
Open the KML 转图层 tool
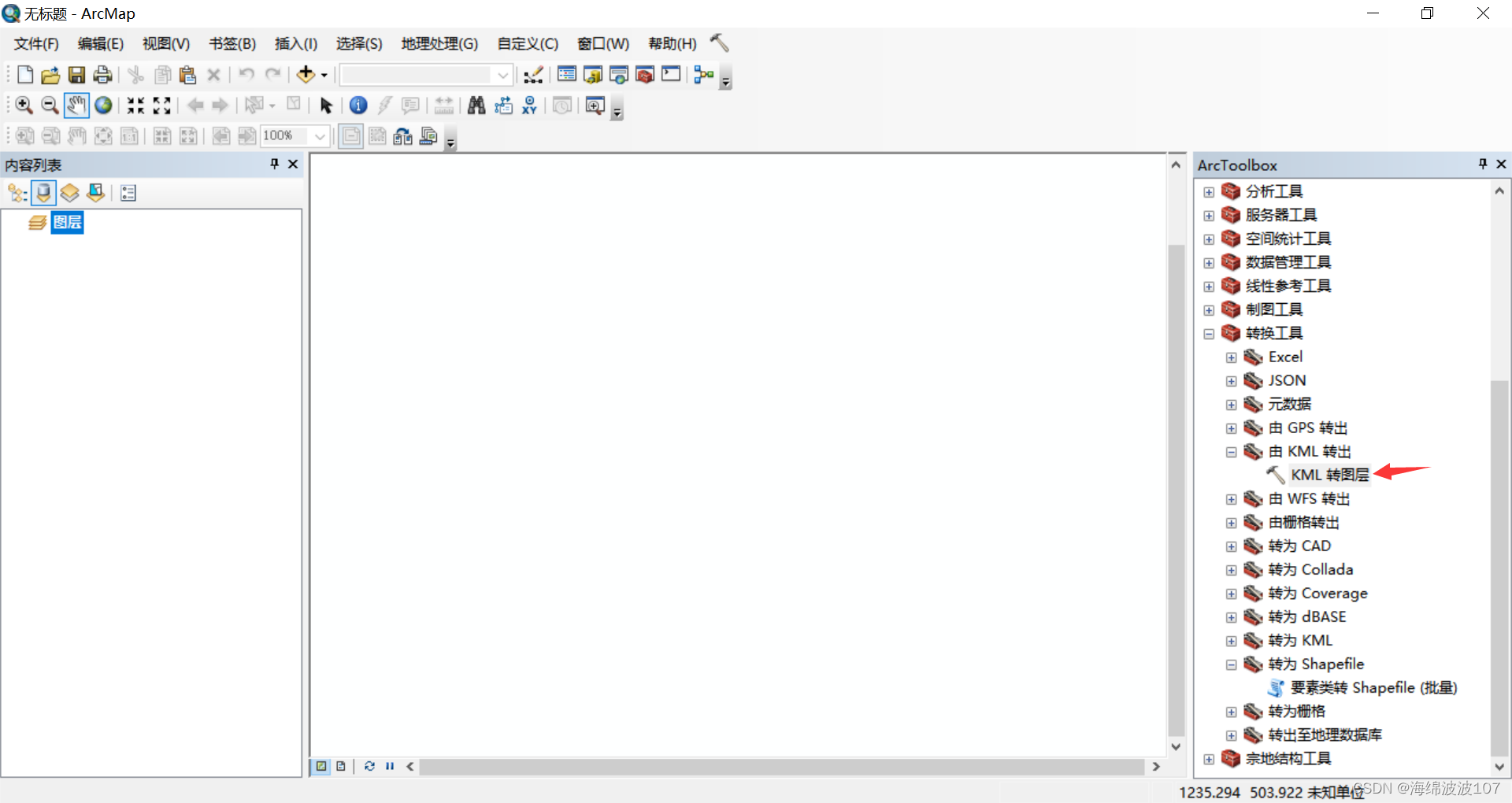pyautogui.click(x=1329, y=475)
